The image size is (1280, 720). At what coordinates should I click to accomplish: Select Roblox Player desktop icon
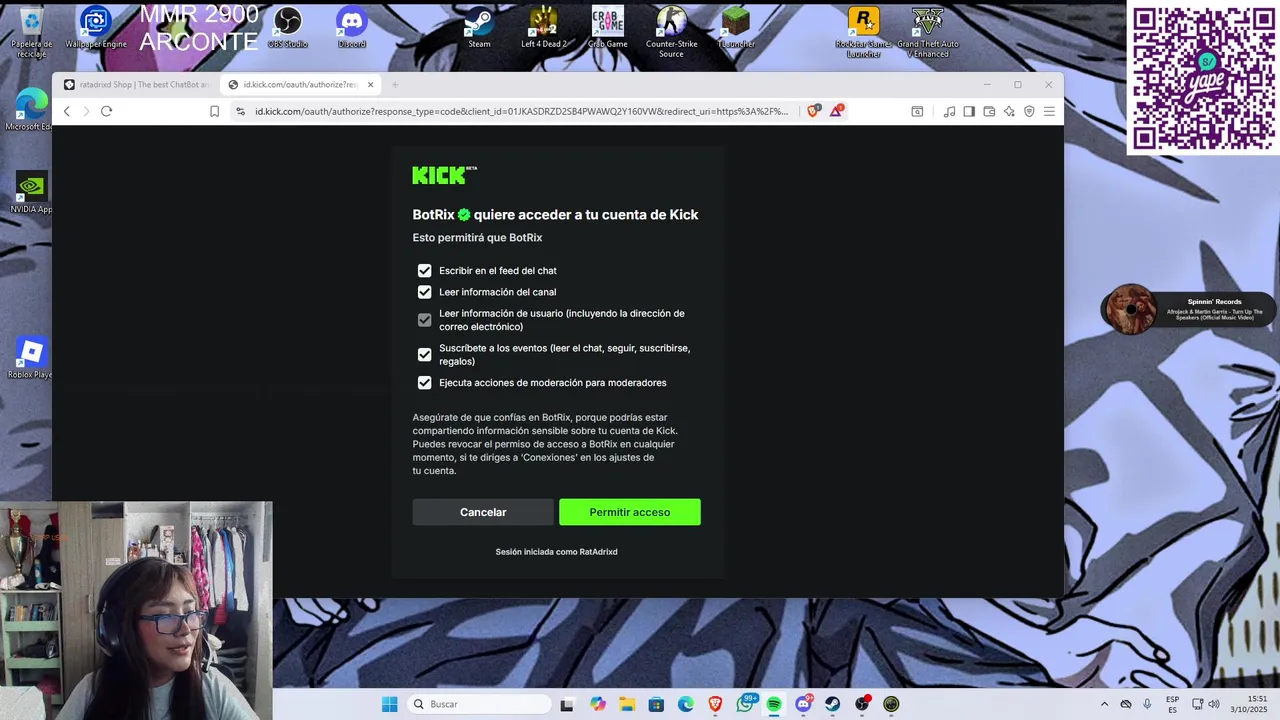click(x=30, y=358)
